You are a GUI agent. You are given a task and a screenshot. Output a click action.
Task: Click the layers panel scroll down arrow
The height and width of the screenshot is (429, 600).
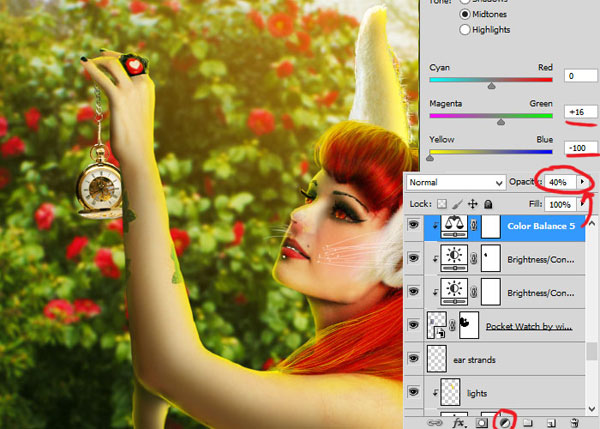point(592,409)
